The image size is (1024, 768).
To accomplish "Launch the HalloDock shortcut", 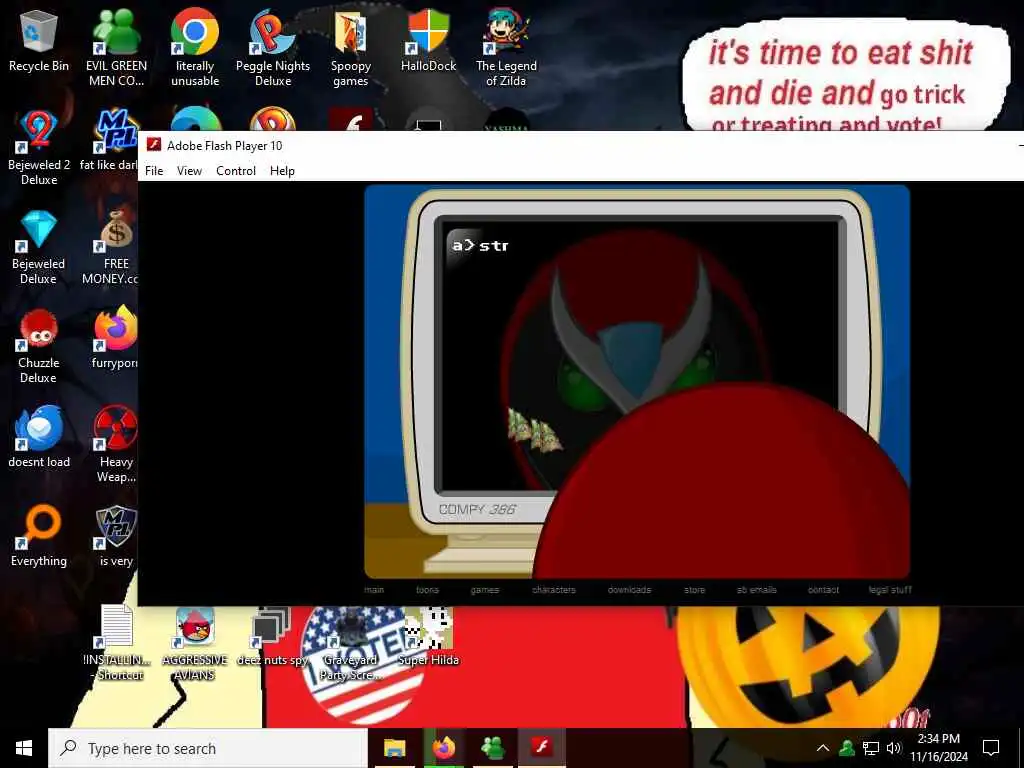I will [x=428, y=40].
